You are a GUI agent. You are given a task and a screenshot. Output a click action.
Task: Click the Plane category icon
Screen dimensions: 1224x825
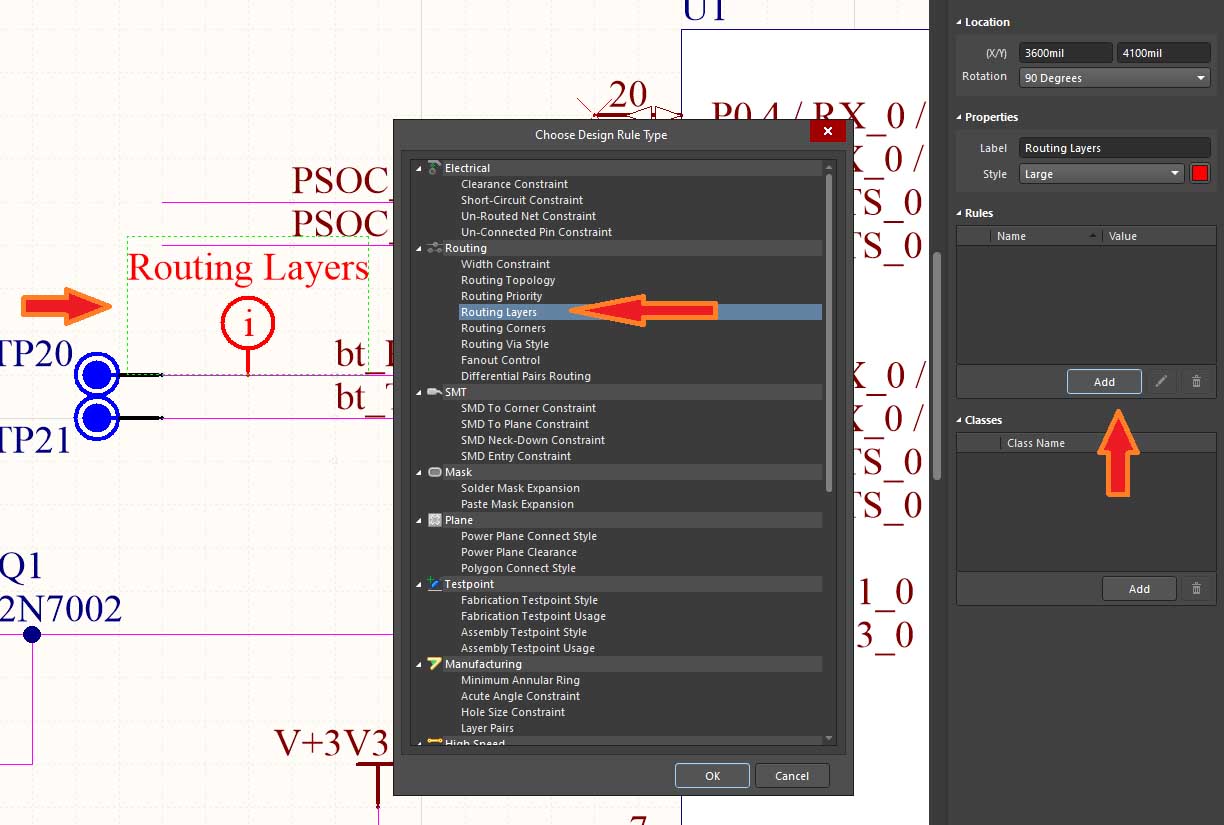tap(434, 520)
